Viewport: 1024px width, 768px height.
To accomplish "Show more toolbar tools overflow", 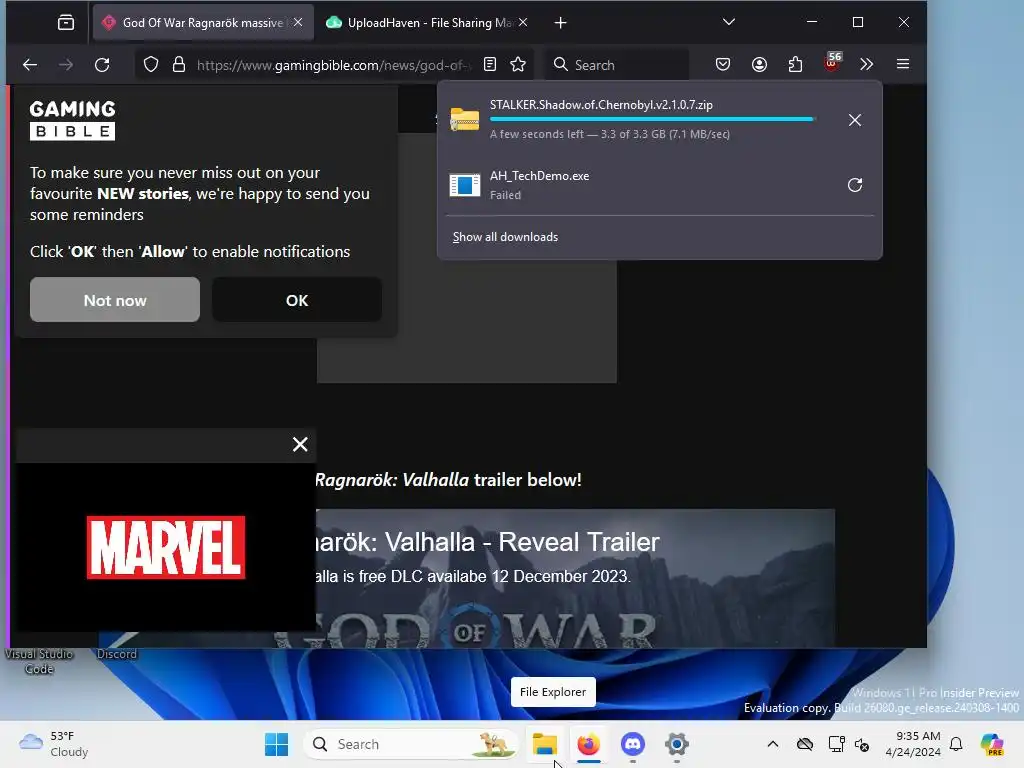I will point(867,64).
